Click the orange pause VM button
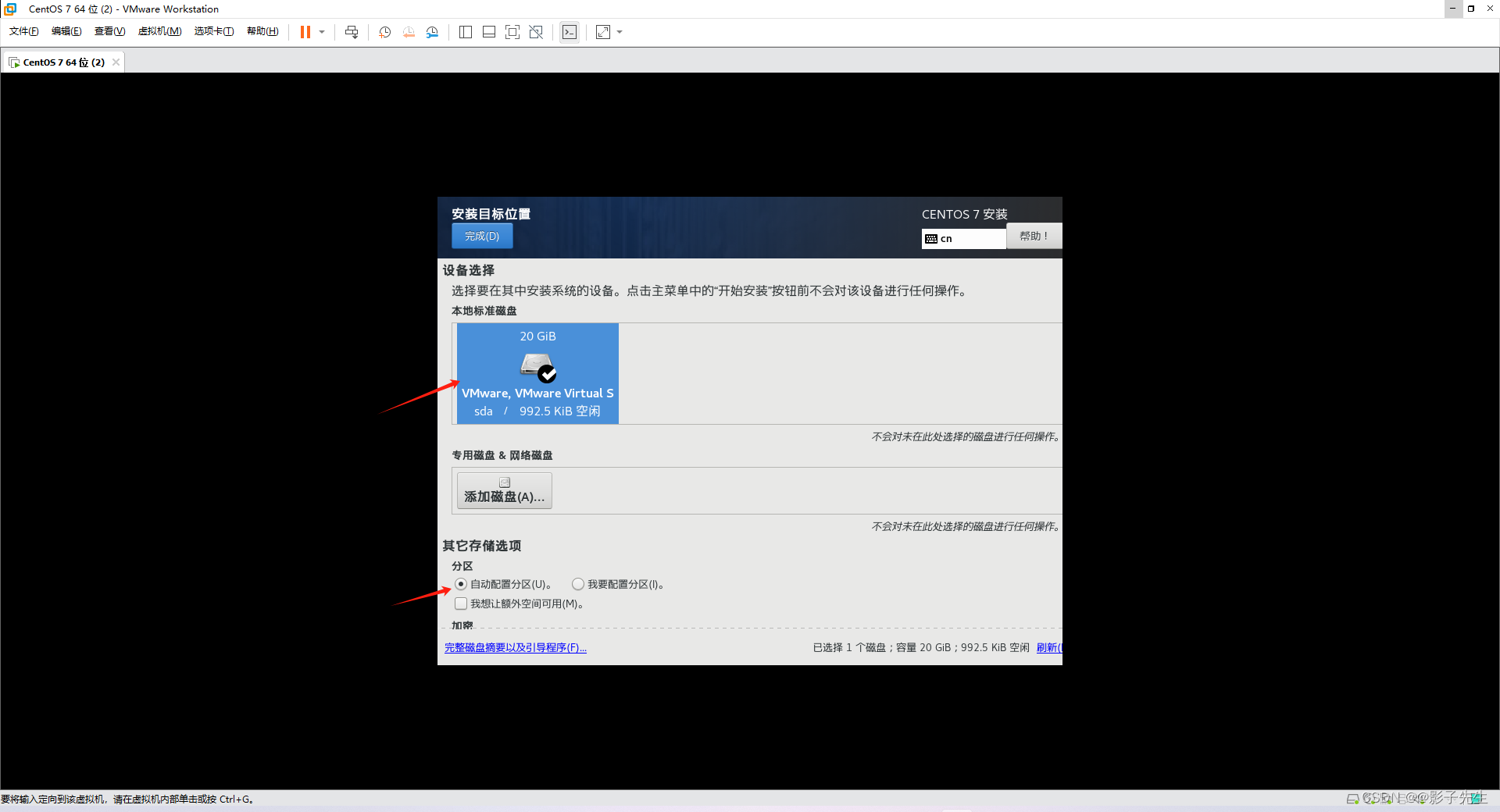Screen dimensions: 1500x812 (305, 32)
